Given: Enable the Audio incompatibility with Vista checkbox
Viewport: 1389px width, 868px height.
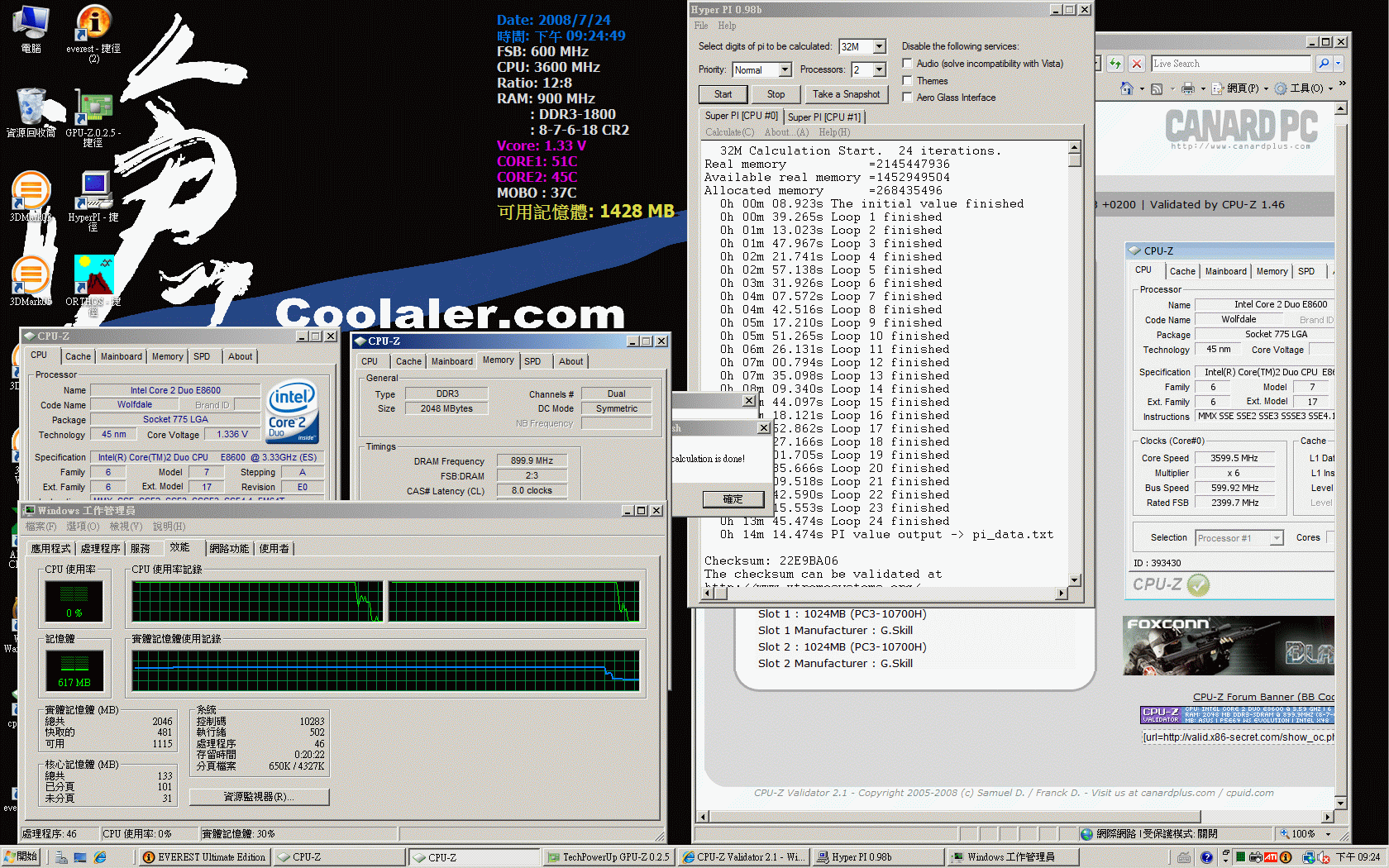Looking at the screenshot, I should [x=907, y=63].
